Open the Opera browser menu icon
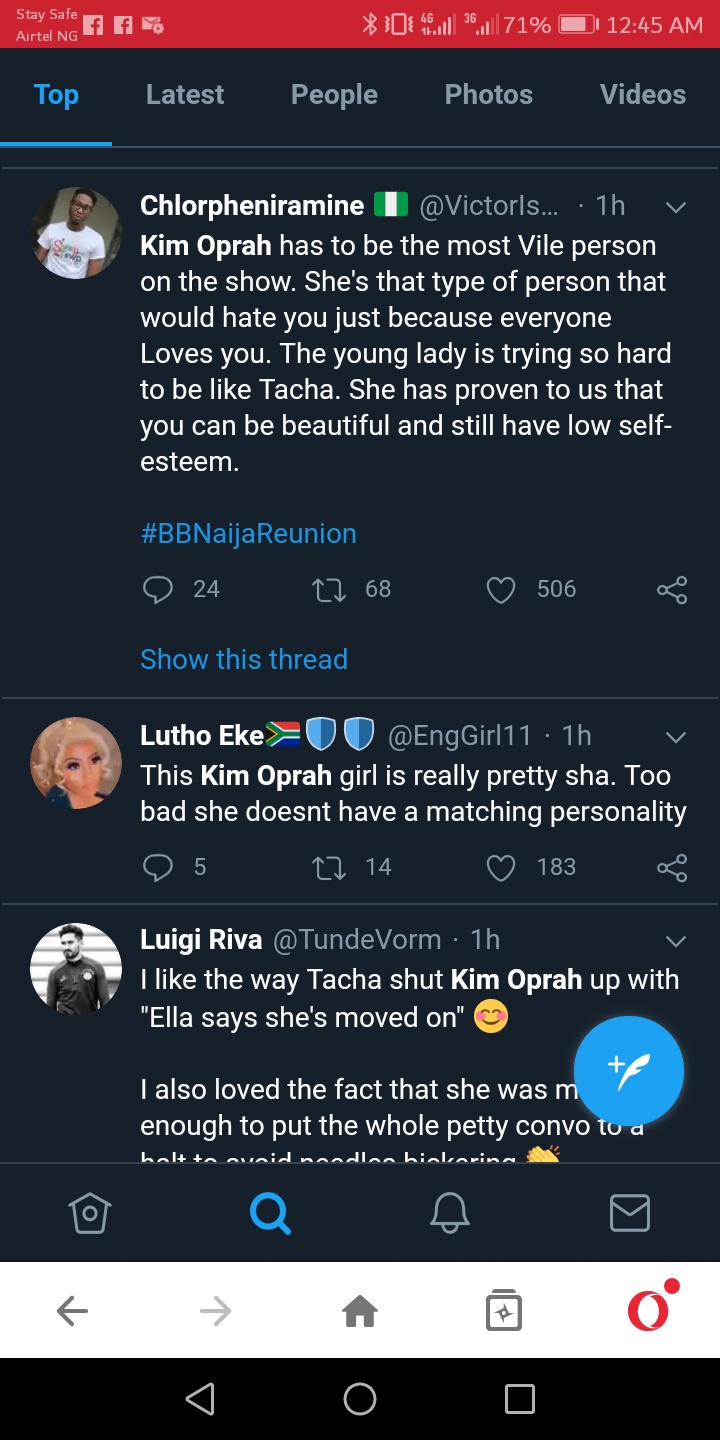720x1440 pixels. click(648, 1310)
